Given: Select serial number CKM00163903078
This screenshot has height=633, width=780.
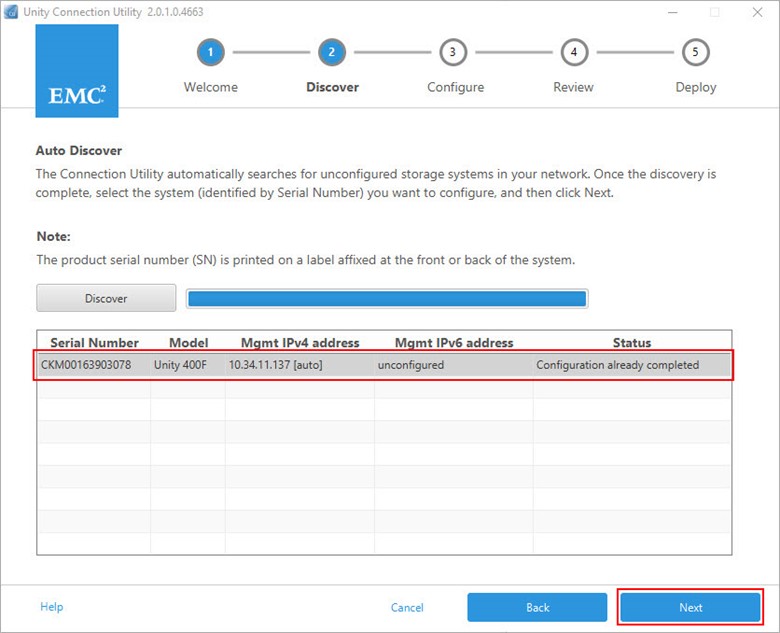Looking at the screenshot, I should (86, 365).
